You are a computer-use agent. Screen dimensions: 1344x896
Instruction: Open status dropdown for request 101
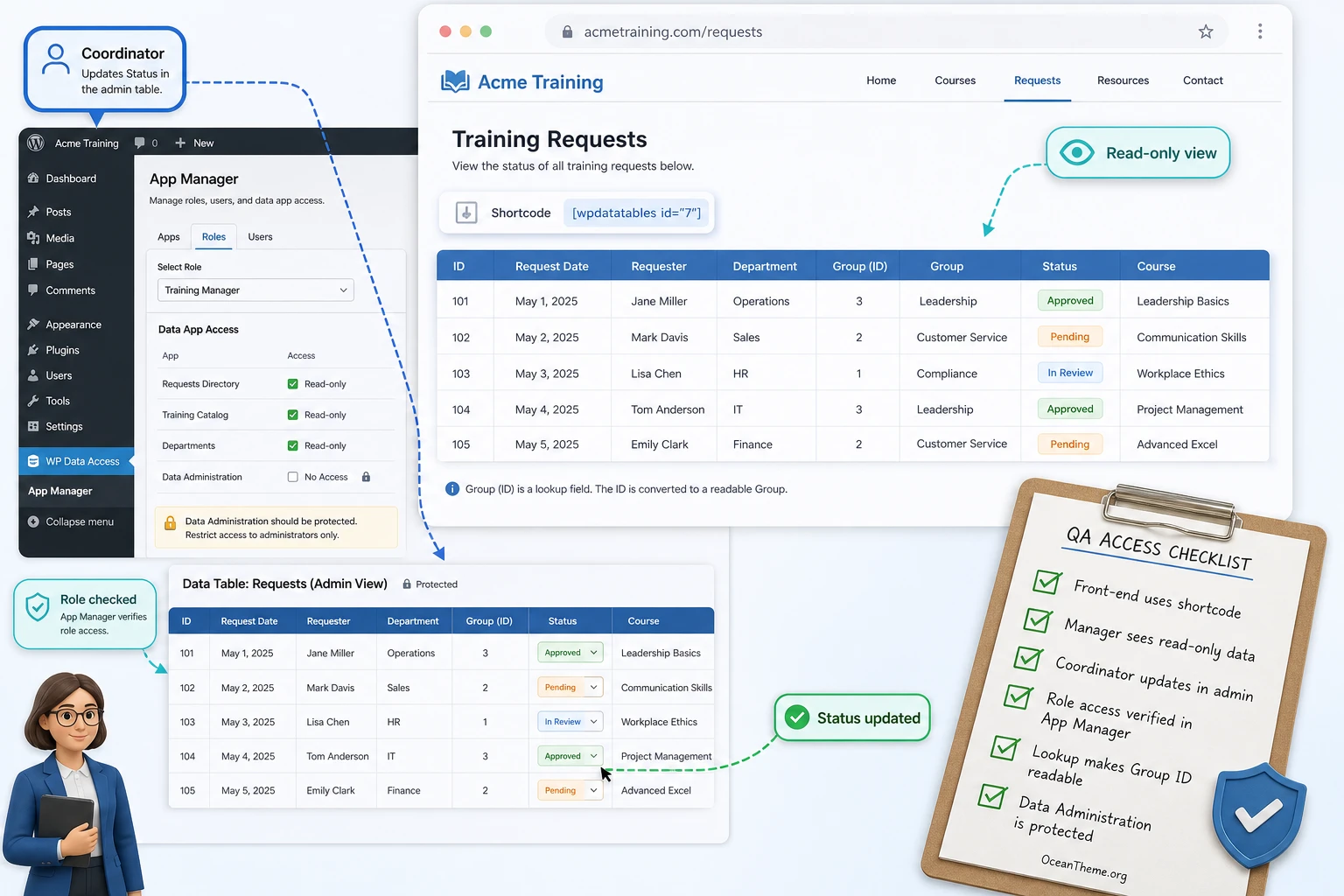coord(570,653)
